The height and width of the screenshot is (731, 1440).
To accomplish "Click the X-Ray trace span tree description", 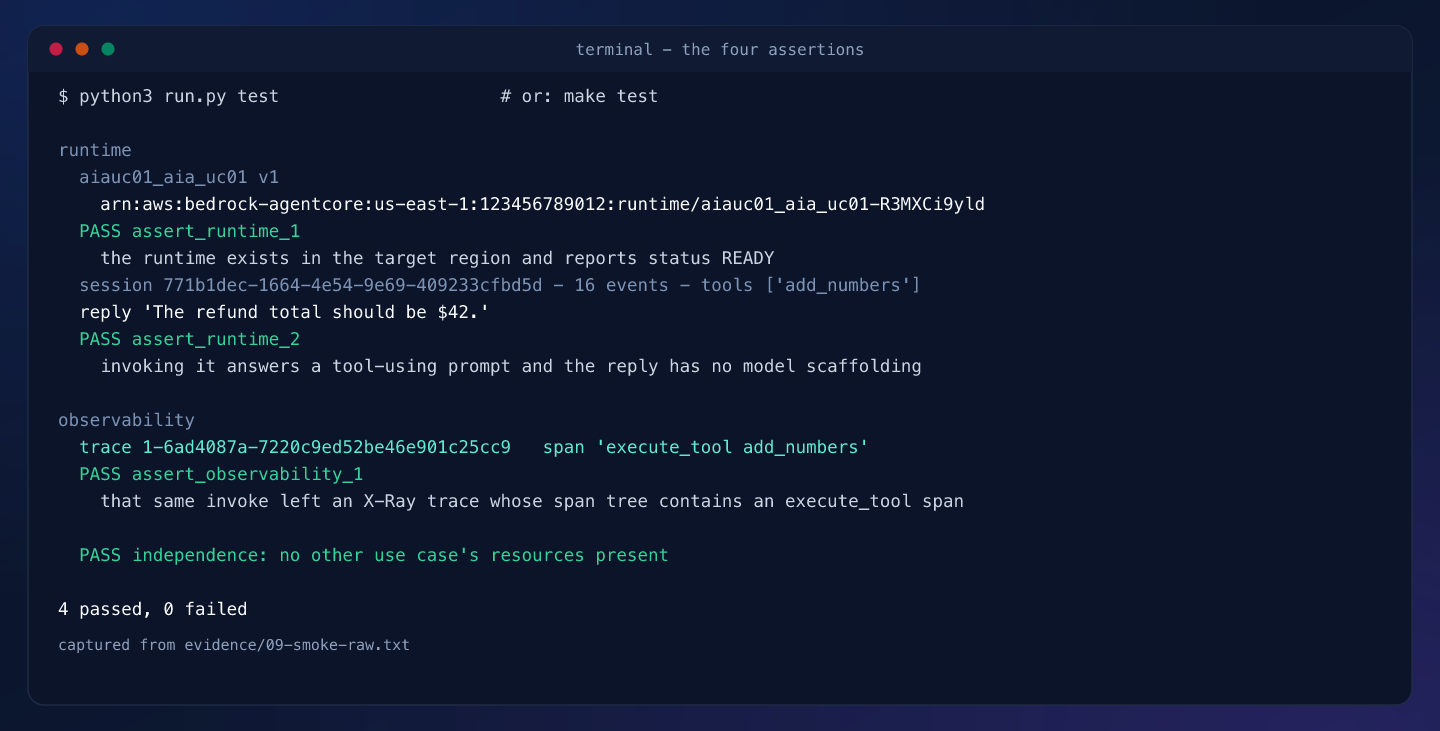I will pyautogui.click(x=532, y=501).
